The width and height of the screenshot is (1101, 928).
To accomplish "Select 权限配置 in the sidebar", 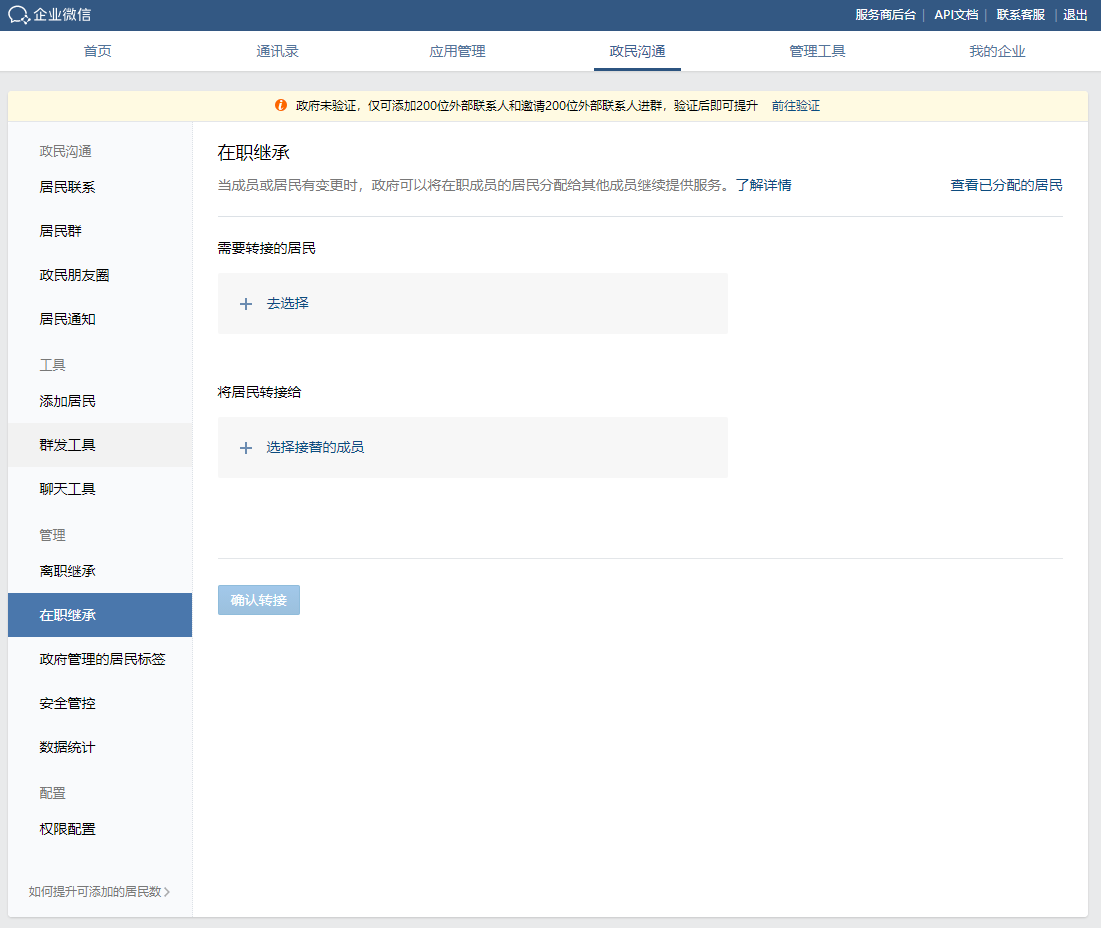I will coord(100,829).
